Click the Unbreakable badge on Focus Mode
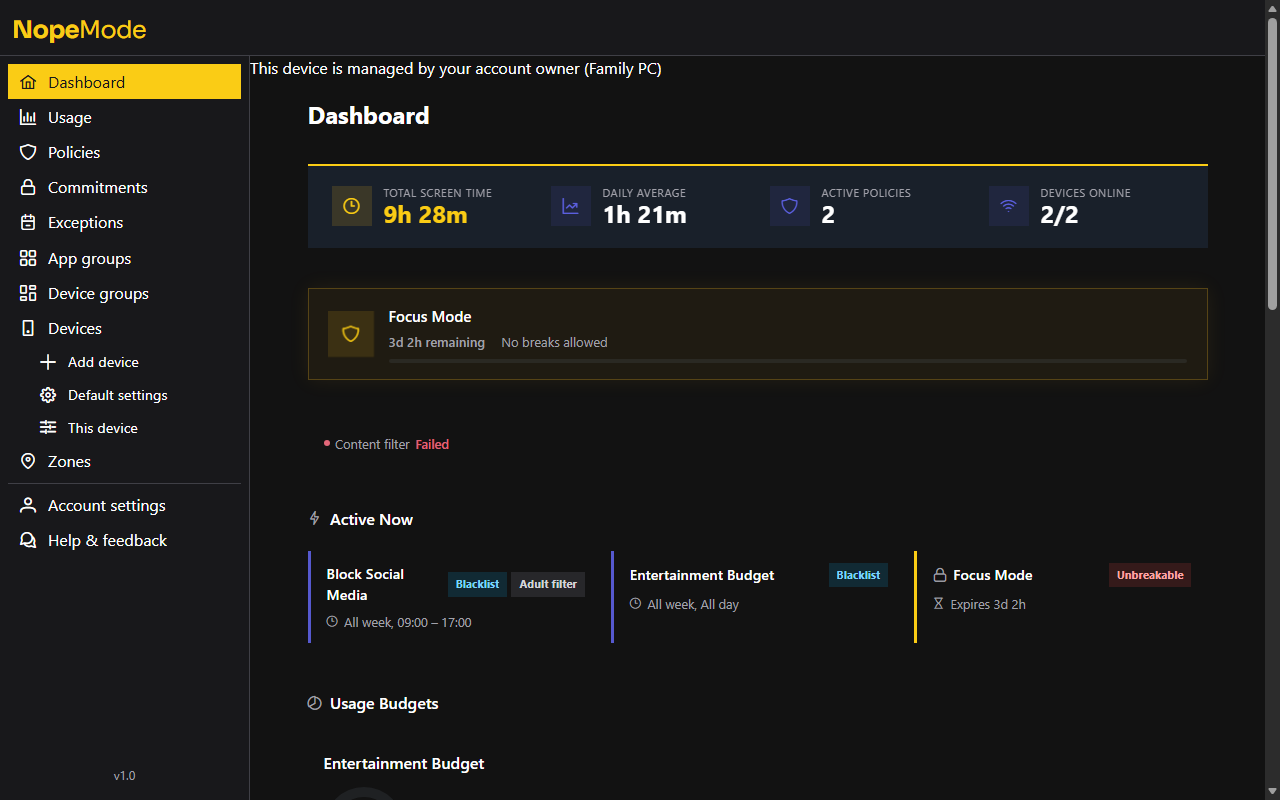Image resolution: width=1280 pixels, height=800 pixels. click(1149, 575)
